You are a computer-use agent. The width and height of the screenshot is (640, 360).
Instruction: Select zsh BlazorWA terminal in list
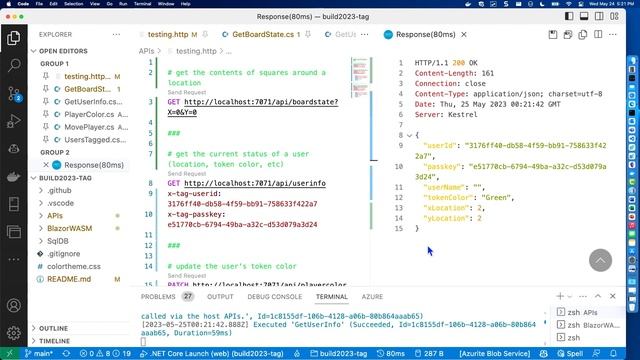(x=588, y=325)
